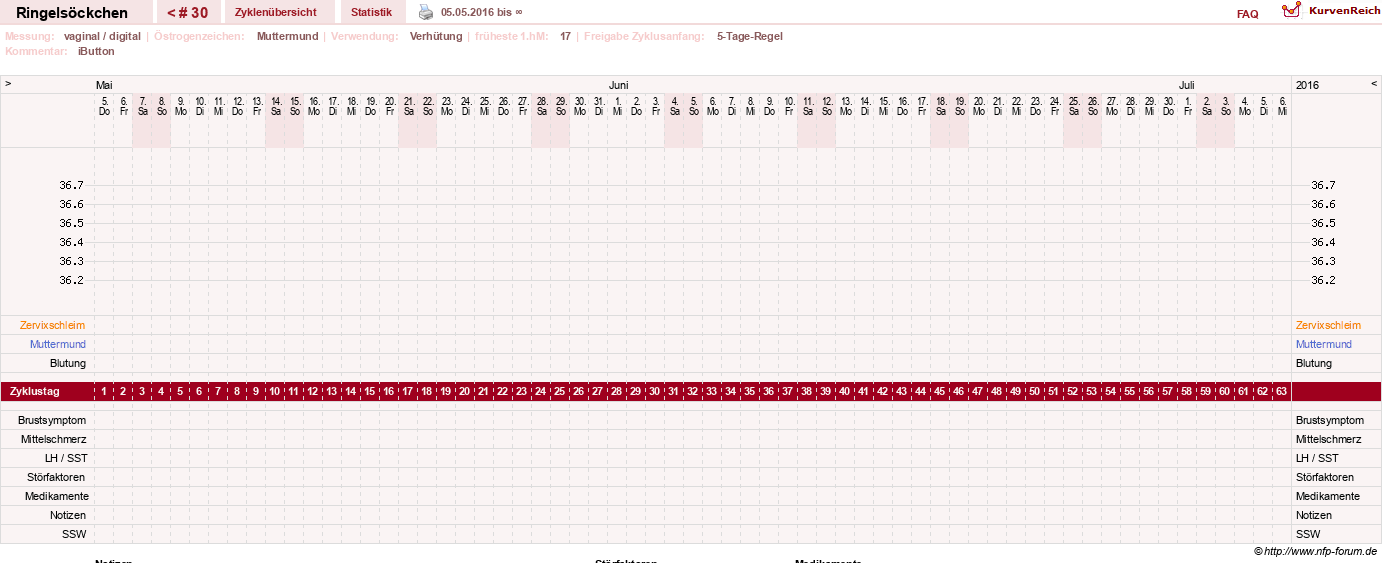1382x563 pixels.
Task: Click the right Brustsymptom row label
Action: tap(1329, 420)
